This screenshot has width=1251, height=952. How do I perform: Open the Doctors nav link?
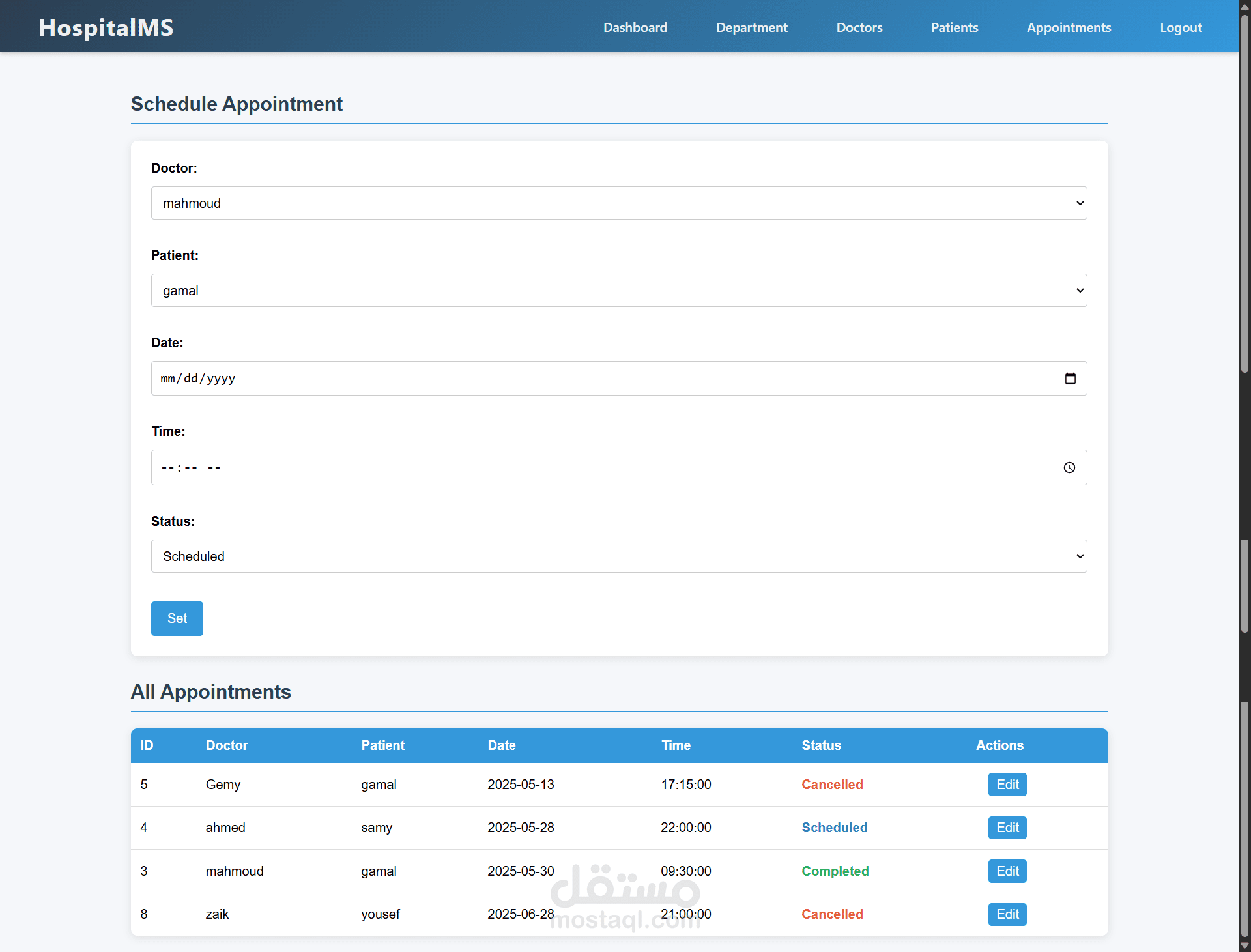tap(859, 27)
